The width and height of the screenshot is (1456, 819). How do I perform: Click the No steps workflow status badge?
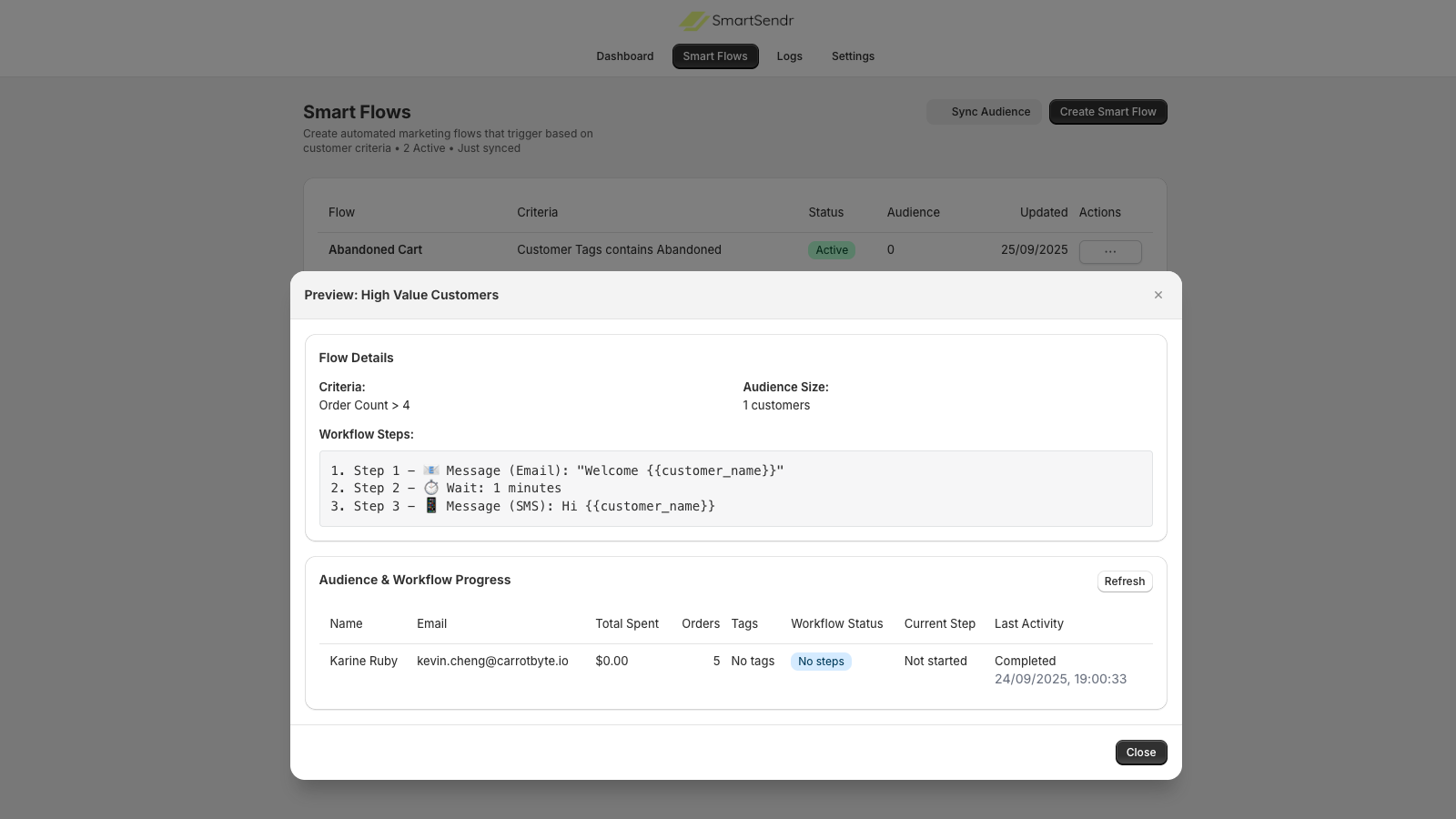(821, 662)
